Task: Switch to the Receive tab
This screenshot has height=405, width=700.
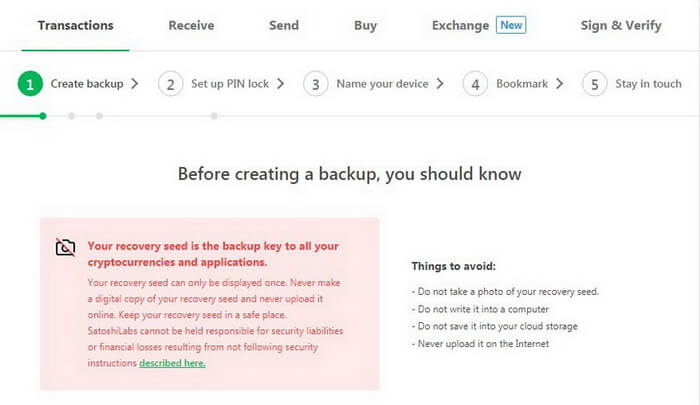Action: pyautogui.click(x=191, y=25)
